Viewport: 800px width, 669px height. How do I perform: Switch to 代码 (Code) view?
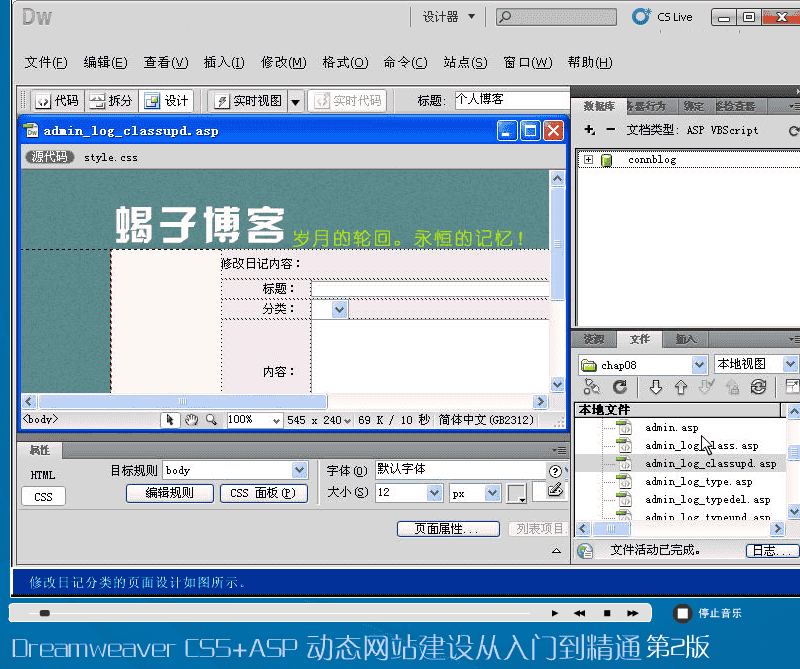[56, 101]
